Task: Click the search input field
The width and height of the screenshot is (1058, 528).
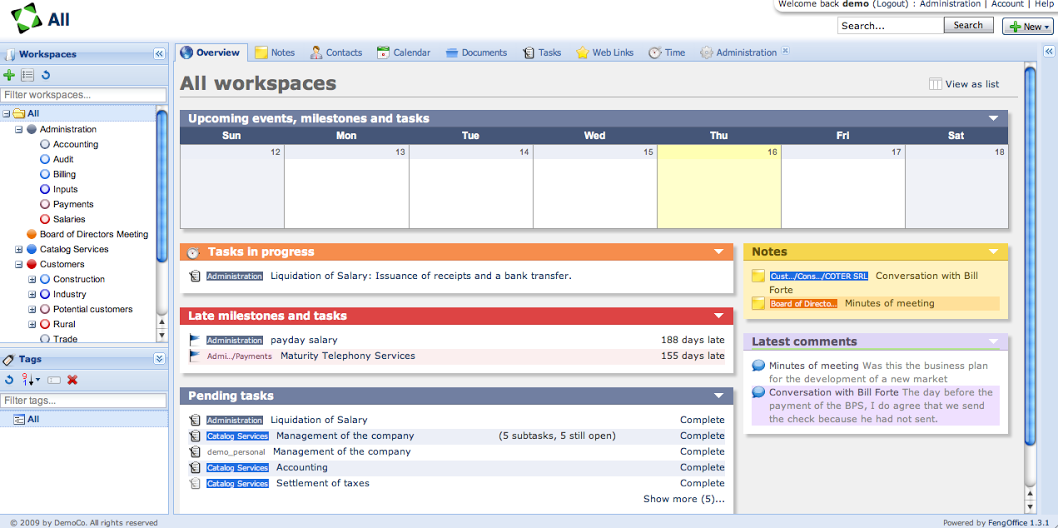Action: click(x=890, y=26)
